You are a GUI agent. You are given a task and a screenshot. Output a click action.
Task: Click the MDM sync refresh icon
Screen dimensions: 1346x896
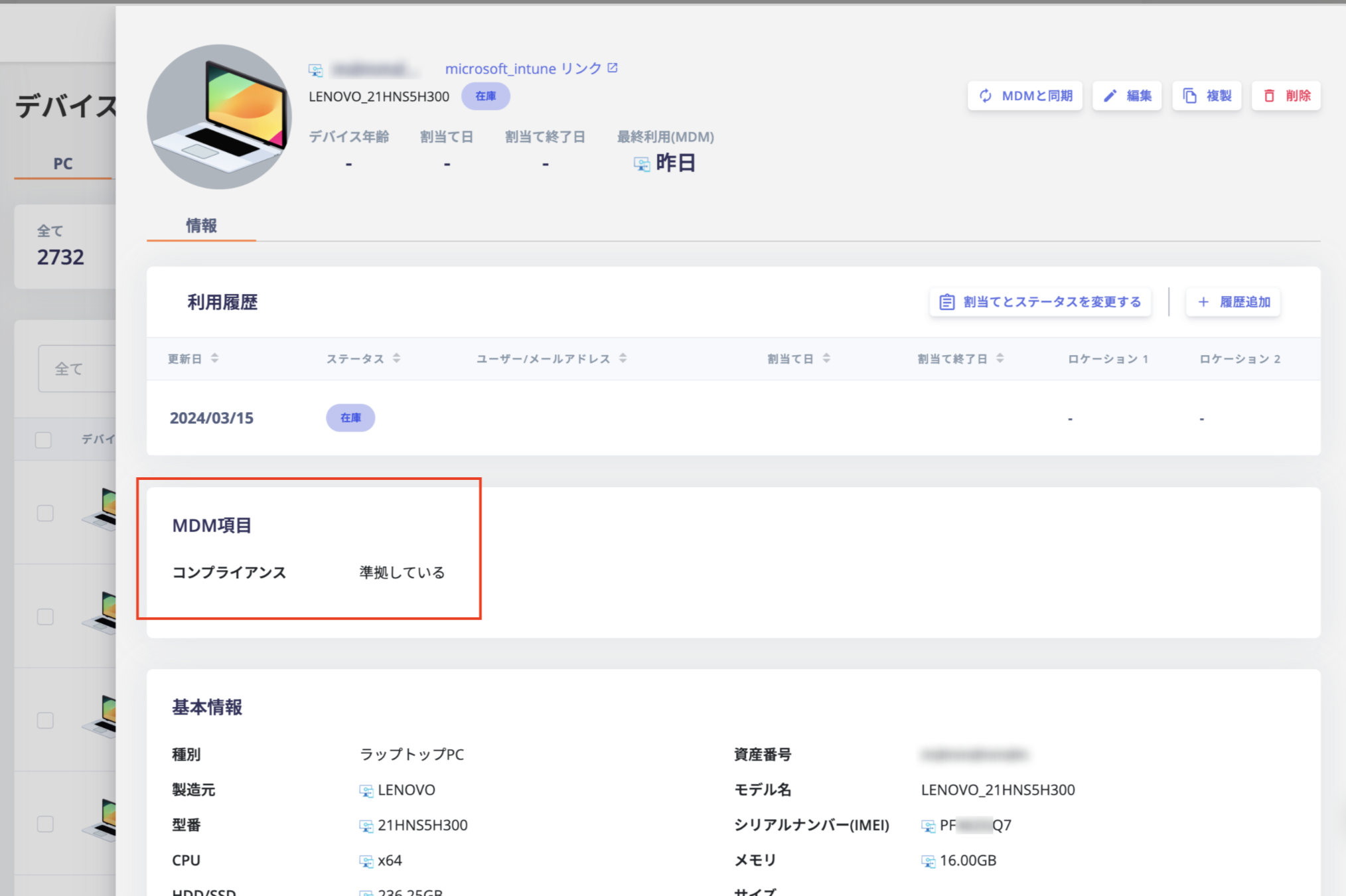tap(986, 96)
